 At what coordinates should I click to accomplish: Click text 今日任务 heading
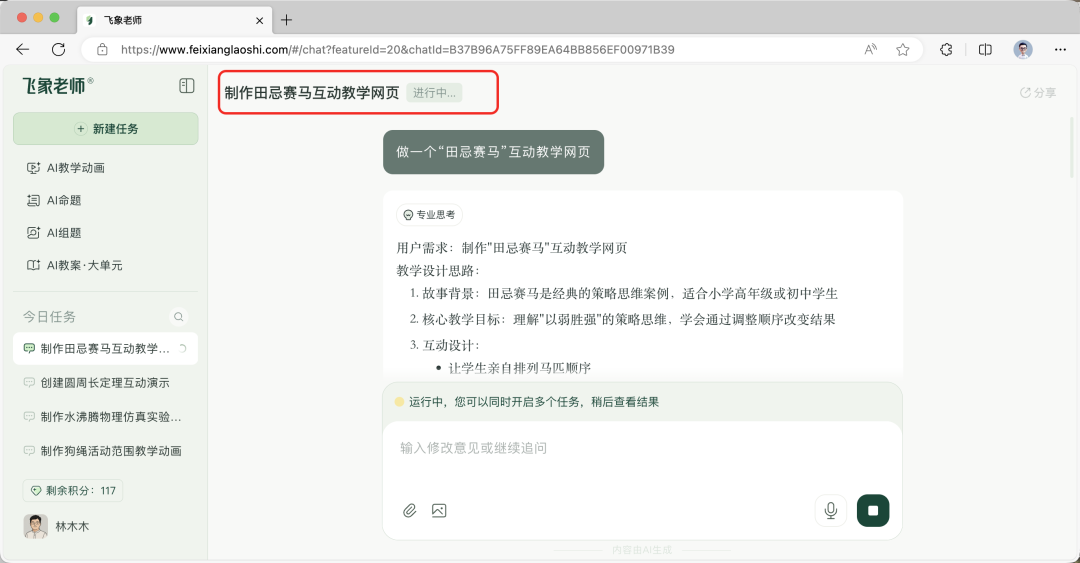[50, 317]
